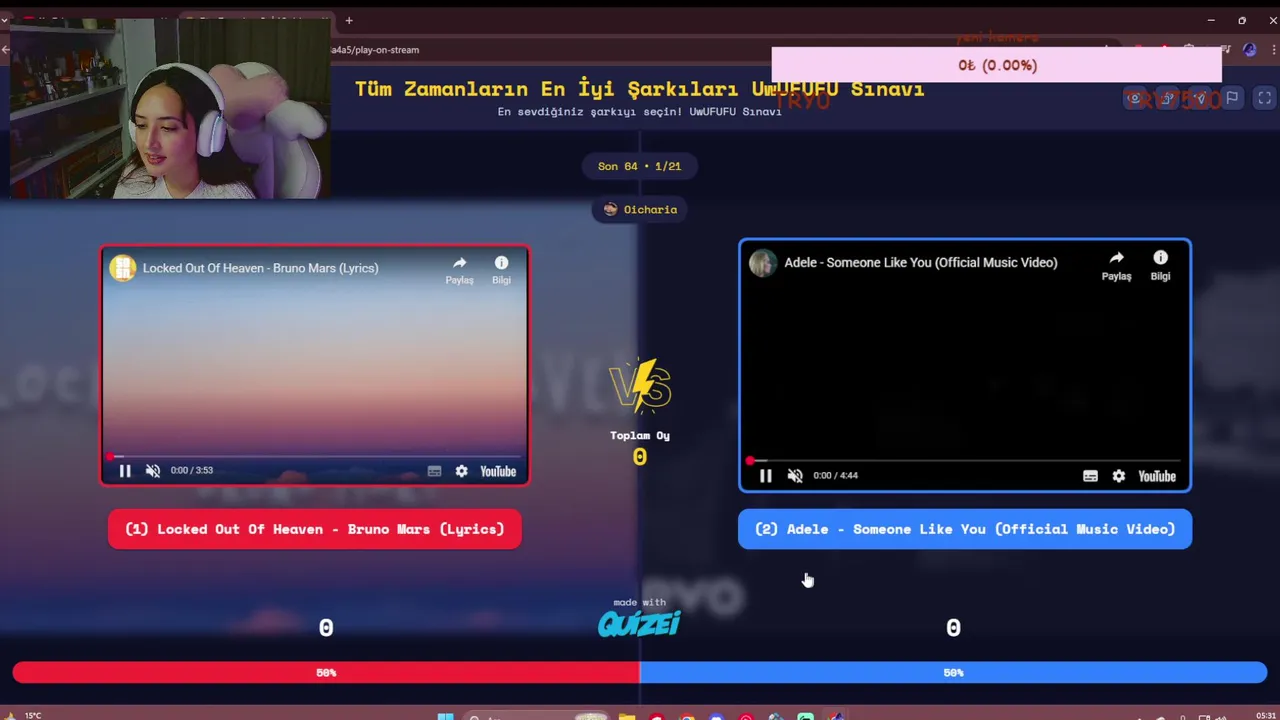Toggle the eye visibility icon in quiz header

1134,98
